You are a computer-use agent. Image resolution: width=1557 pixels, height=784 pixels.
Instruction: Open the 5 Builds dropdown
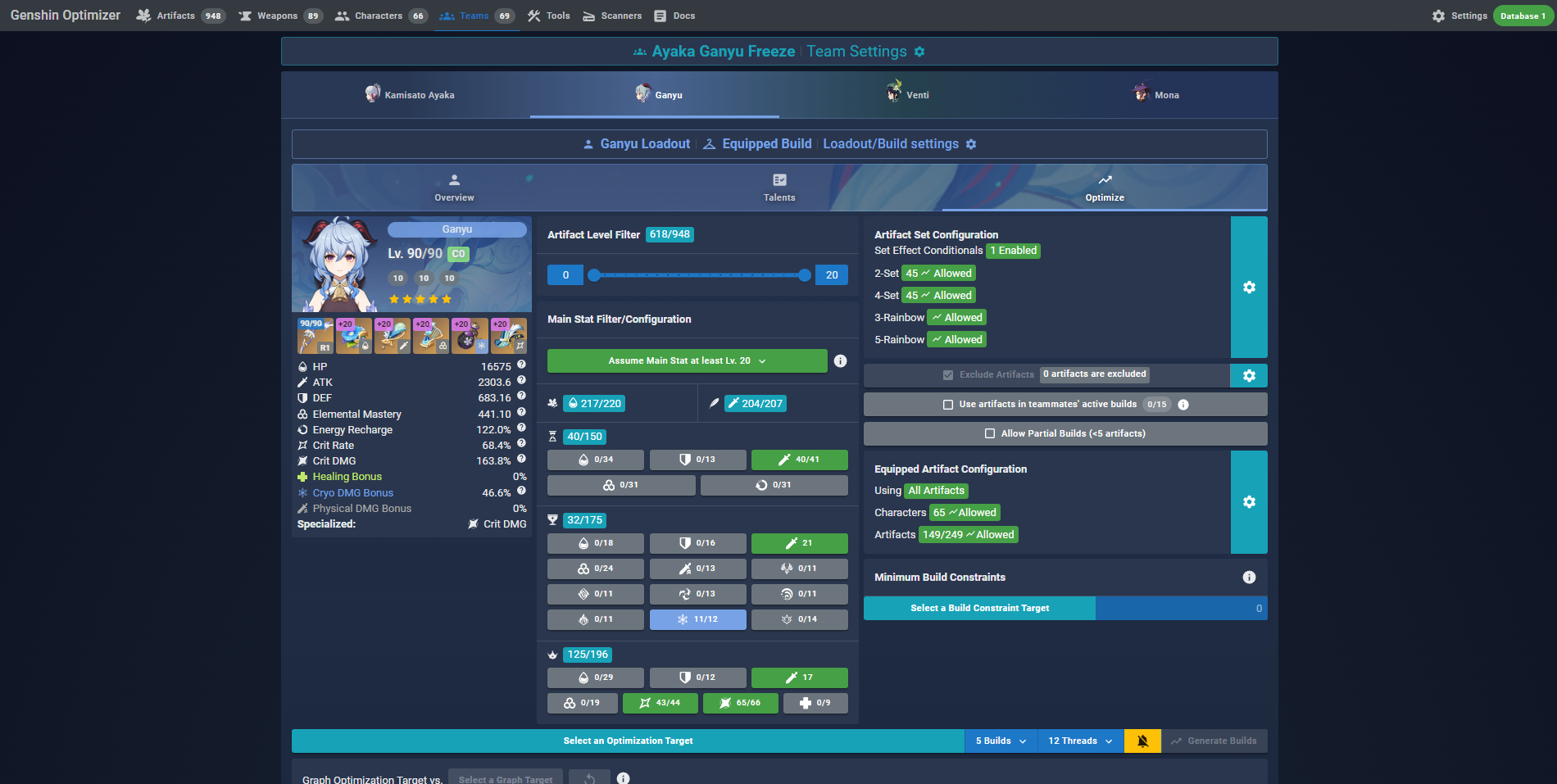[x=1001, y=741]
